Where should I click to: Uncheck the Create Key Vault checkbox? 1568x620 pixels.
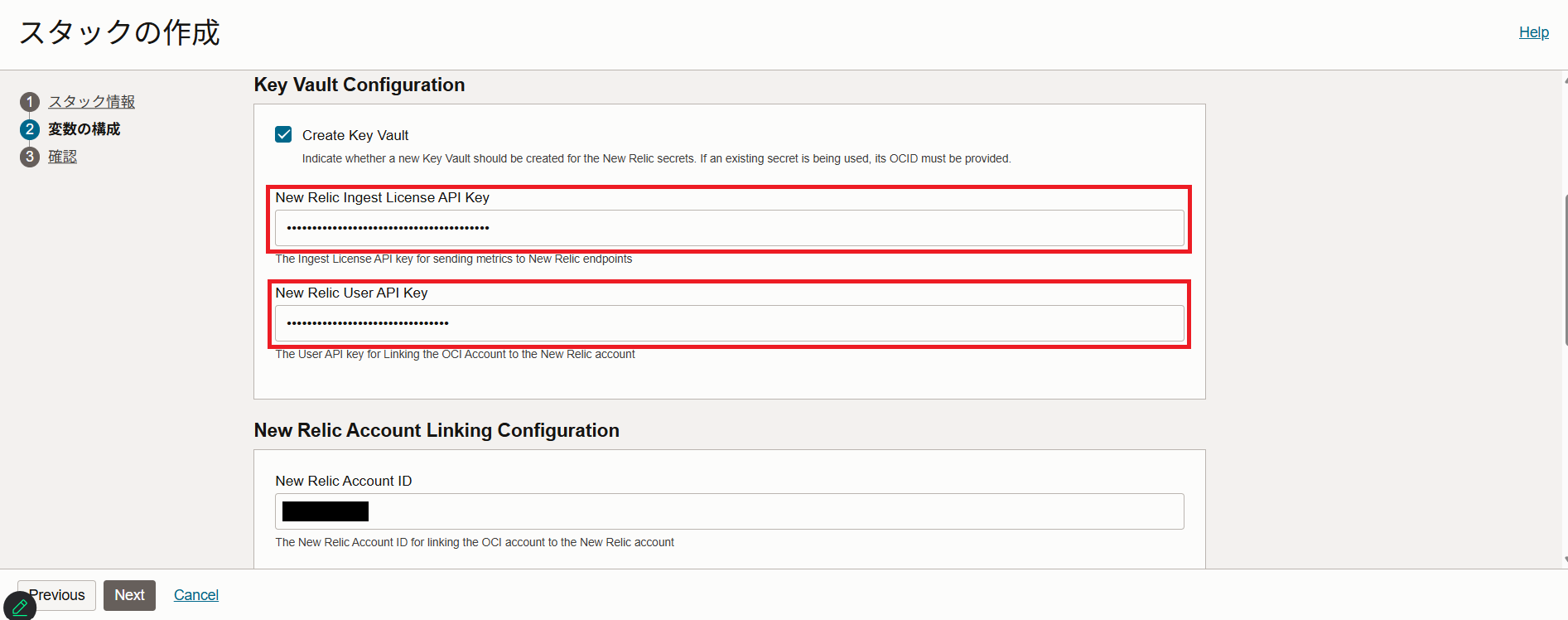point(283,134)
